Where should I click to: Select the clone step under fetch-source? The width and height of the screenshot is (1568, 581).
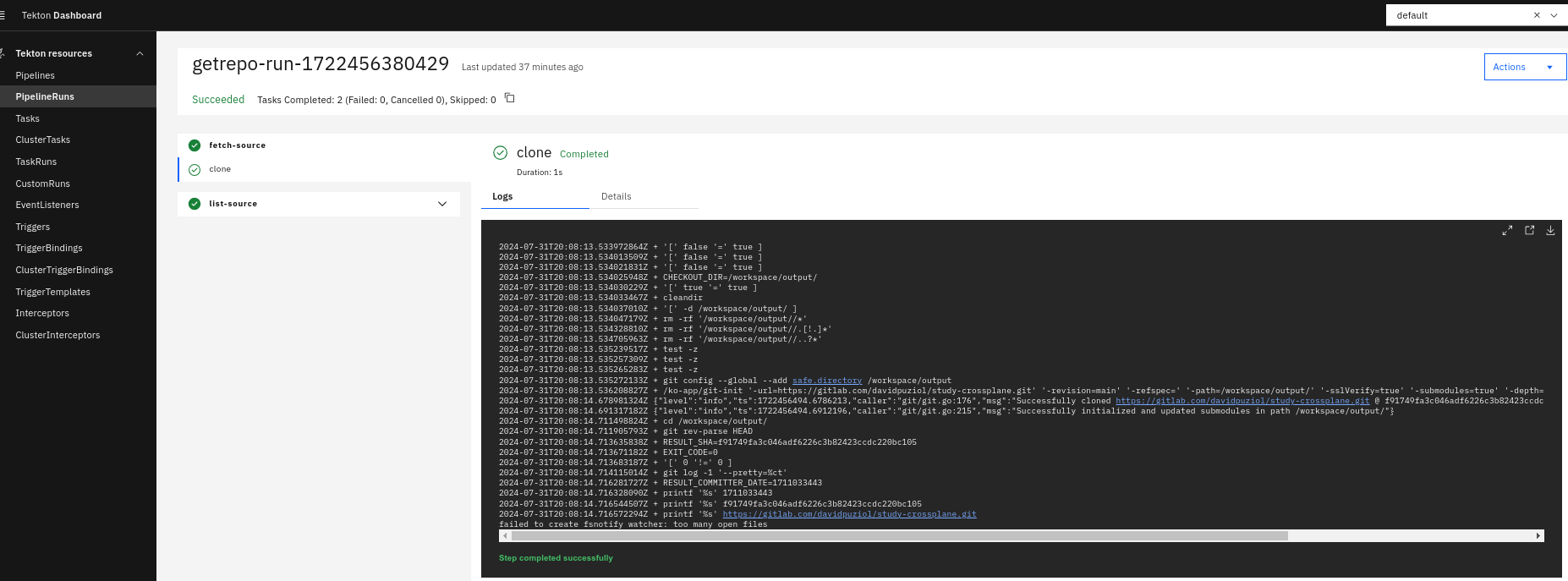220,169
